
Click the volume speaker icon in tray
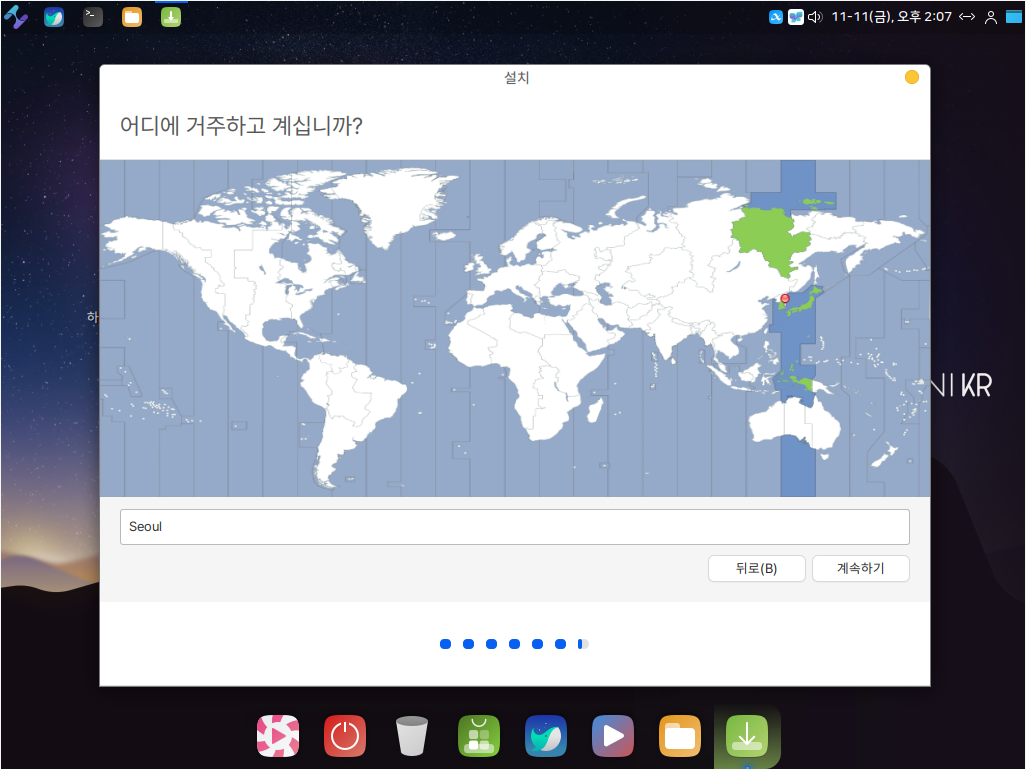(x=814, y=16)
